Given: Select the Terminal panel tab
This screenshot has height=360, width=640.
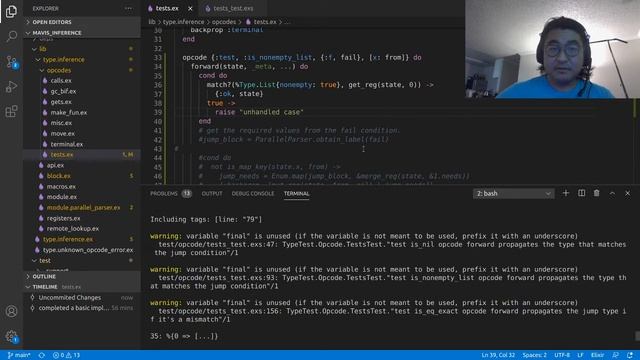Looking at the screenshot, I should tap(296, 193).
